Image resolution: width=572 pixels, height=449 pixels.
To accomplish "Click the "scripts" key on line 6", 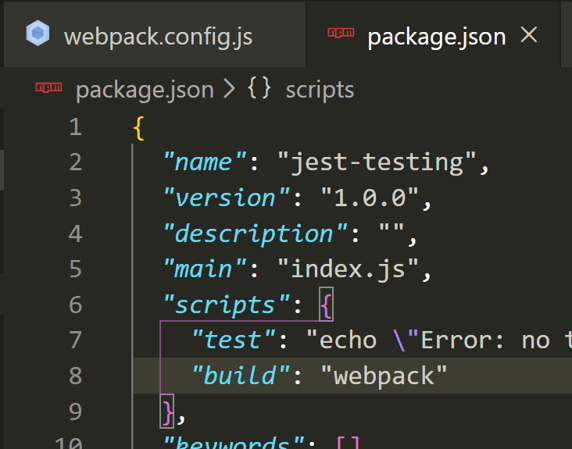I will tap(226, 305).
